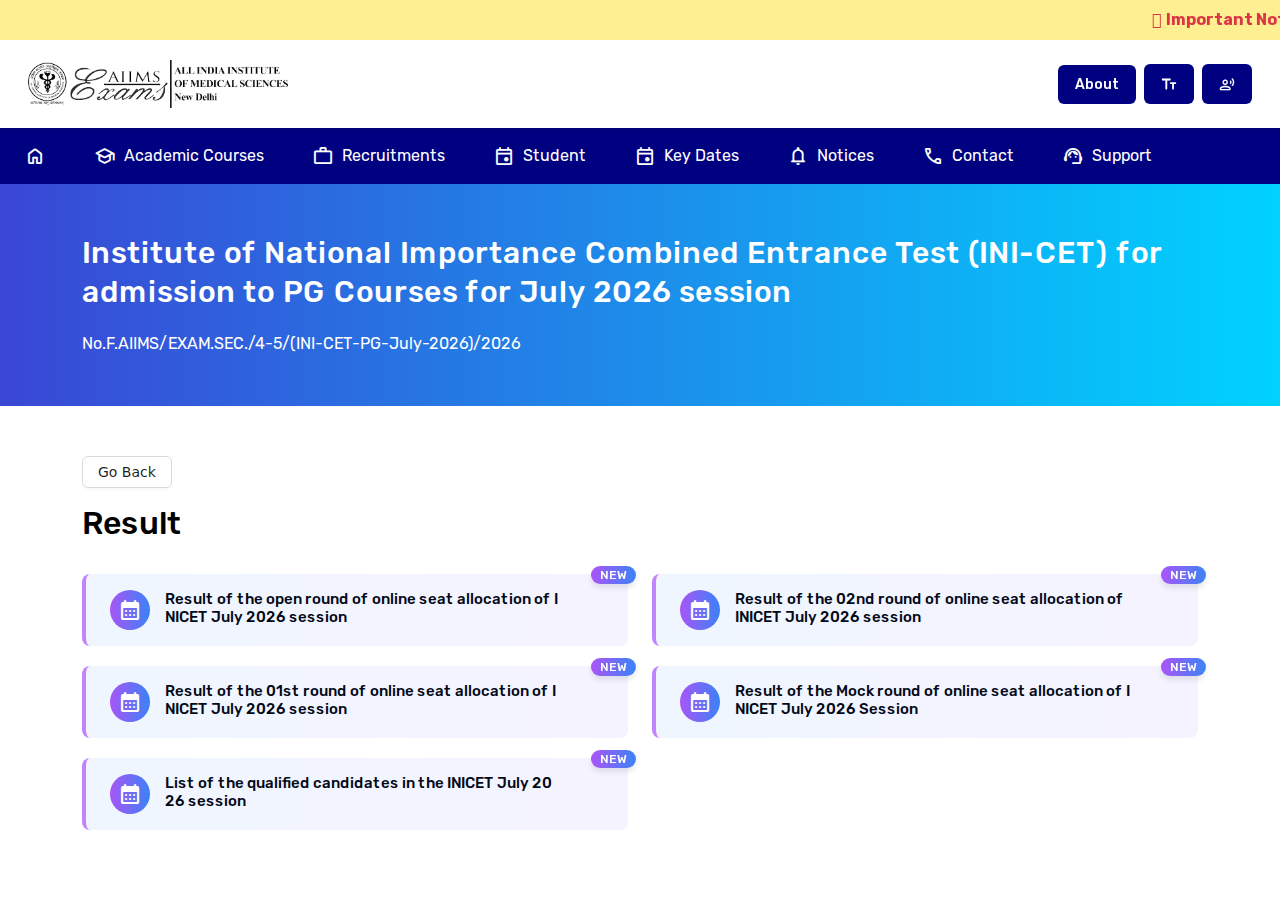Click the All India Institute of Medical Sciences text

[231, 83]
